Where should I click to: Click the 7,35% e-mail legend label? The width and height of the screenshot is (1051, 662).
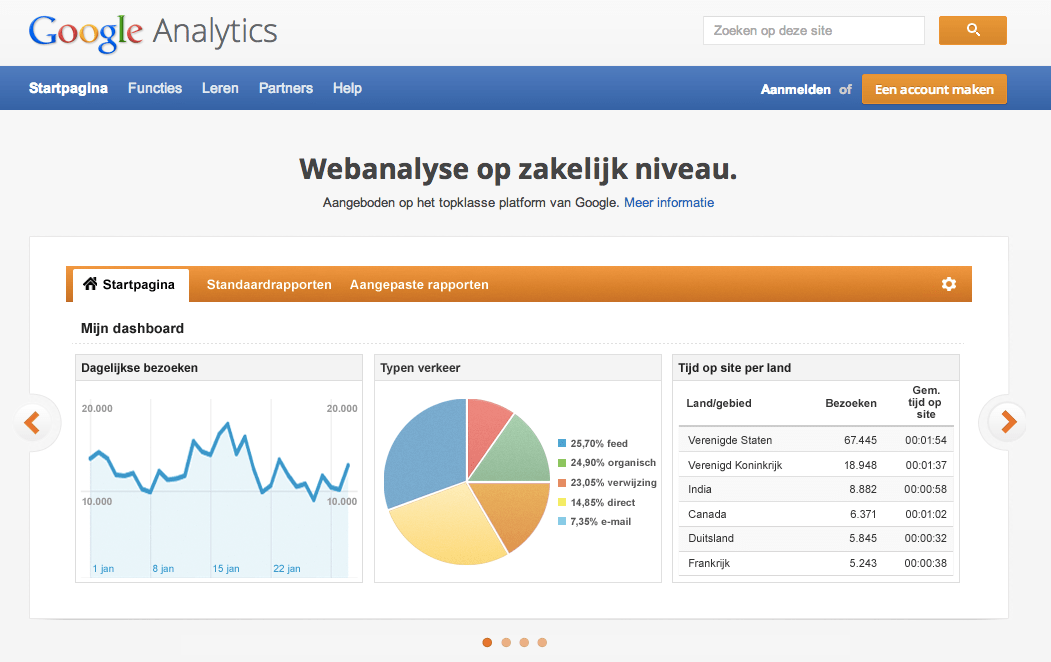(x=601, y=521)
